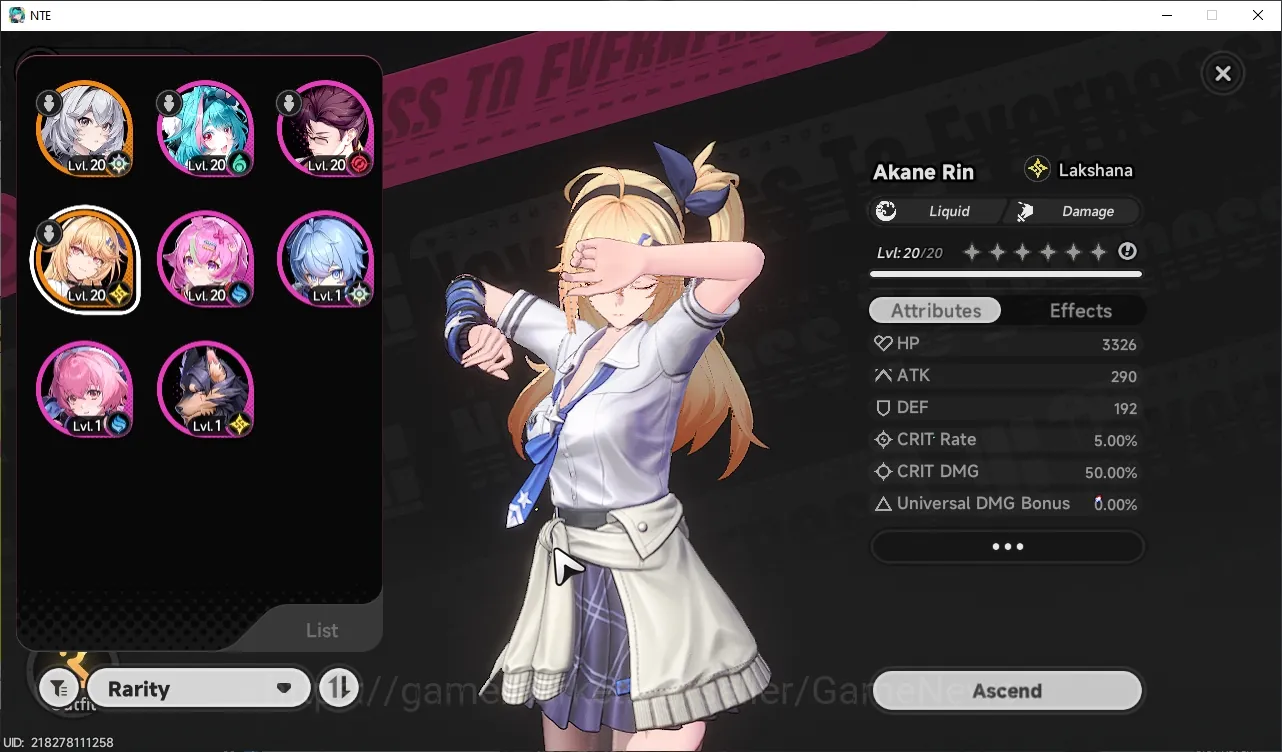1282x752 pixels.
Task: Switch to the Attributes tab
Action: point(935,311)
